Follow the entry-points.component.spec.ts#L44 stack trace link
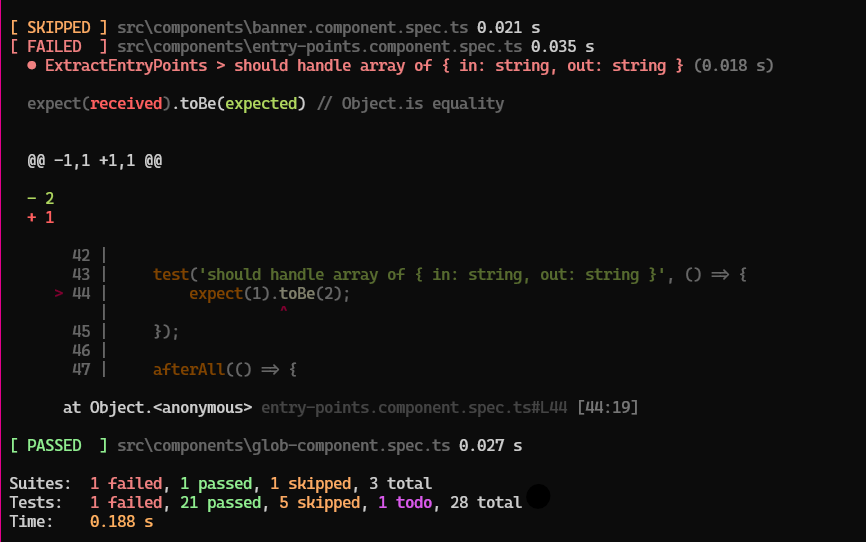 click(415, 408)
